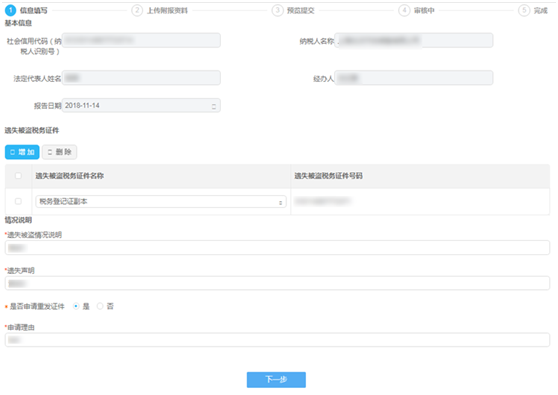This screenshot has height=395, width=558.
Task: Check the 税务登记证副本 row checkbox
Action: click(18, 201)
